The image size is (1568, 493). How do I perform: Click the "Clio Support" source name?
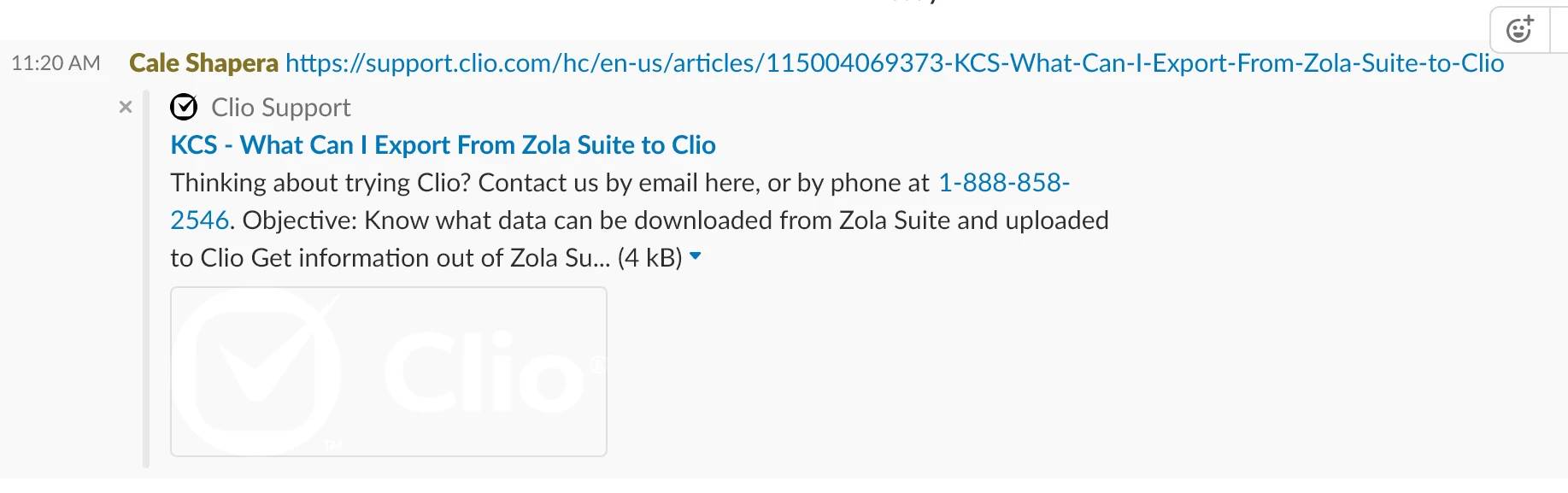280,108
